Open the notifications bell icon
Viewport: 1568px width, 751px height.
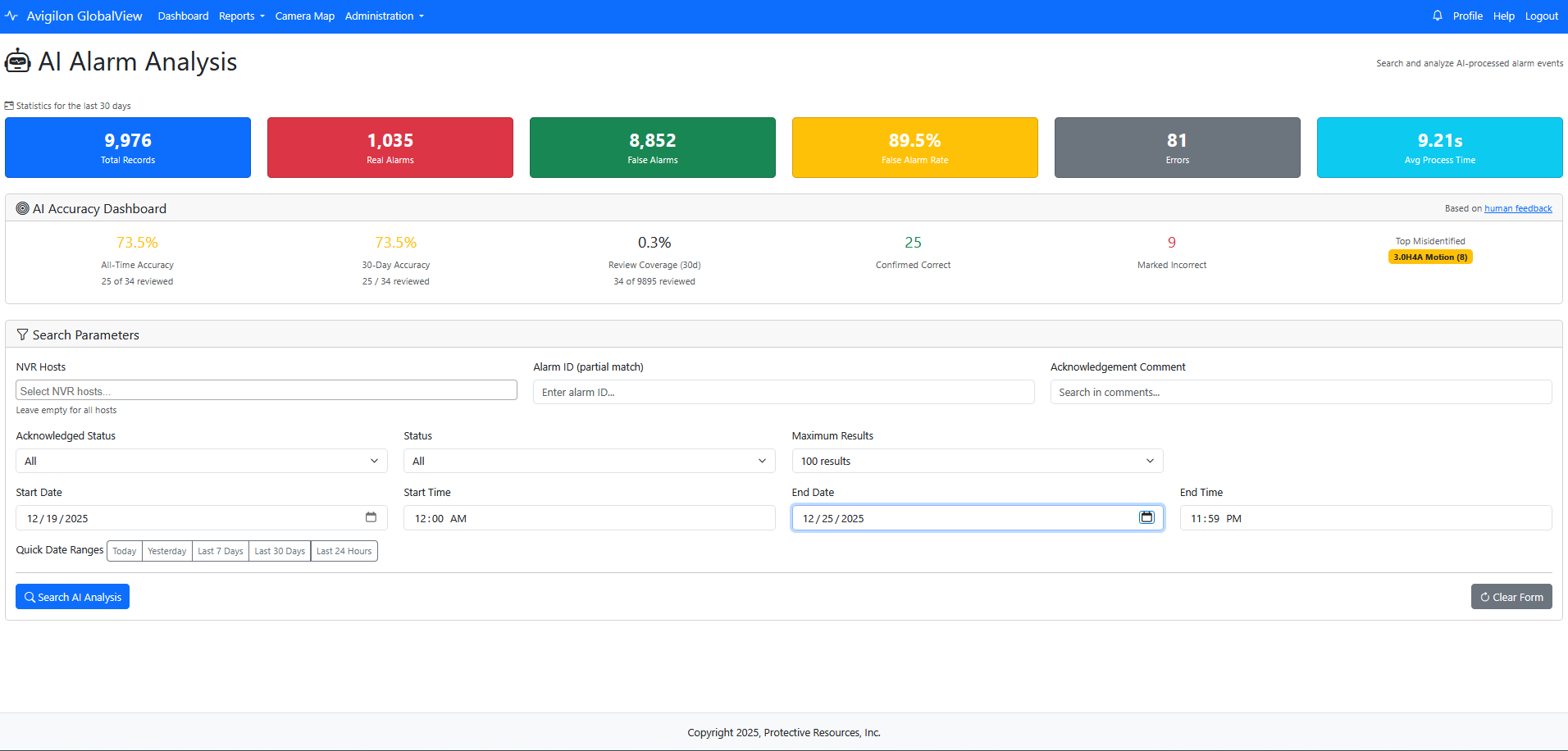tap(1438, 16)
